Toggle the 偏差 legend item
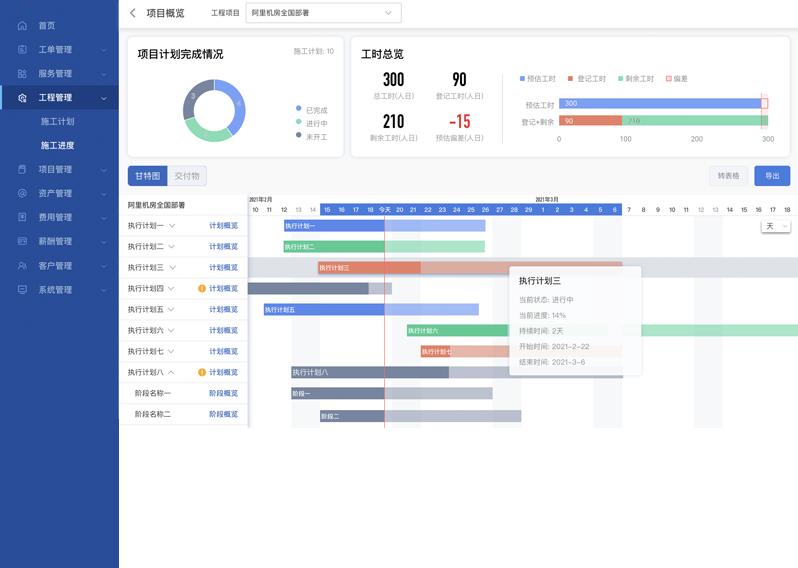This screenshot has width=798, height=568. pos(676,78)
